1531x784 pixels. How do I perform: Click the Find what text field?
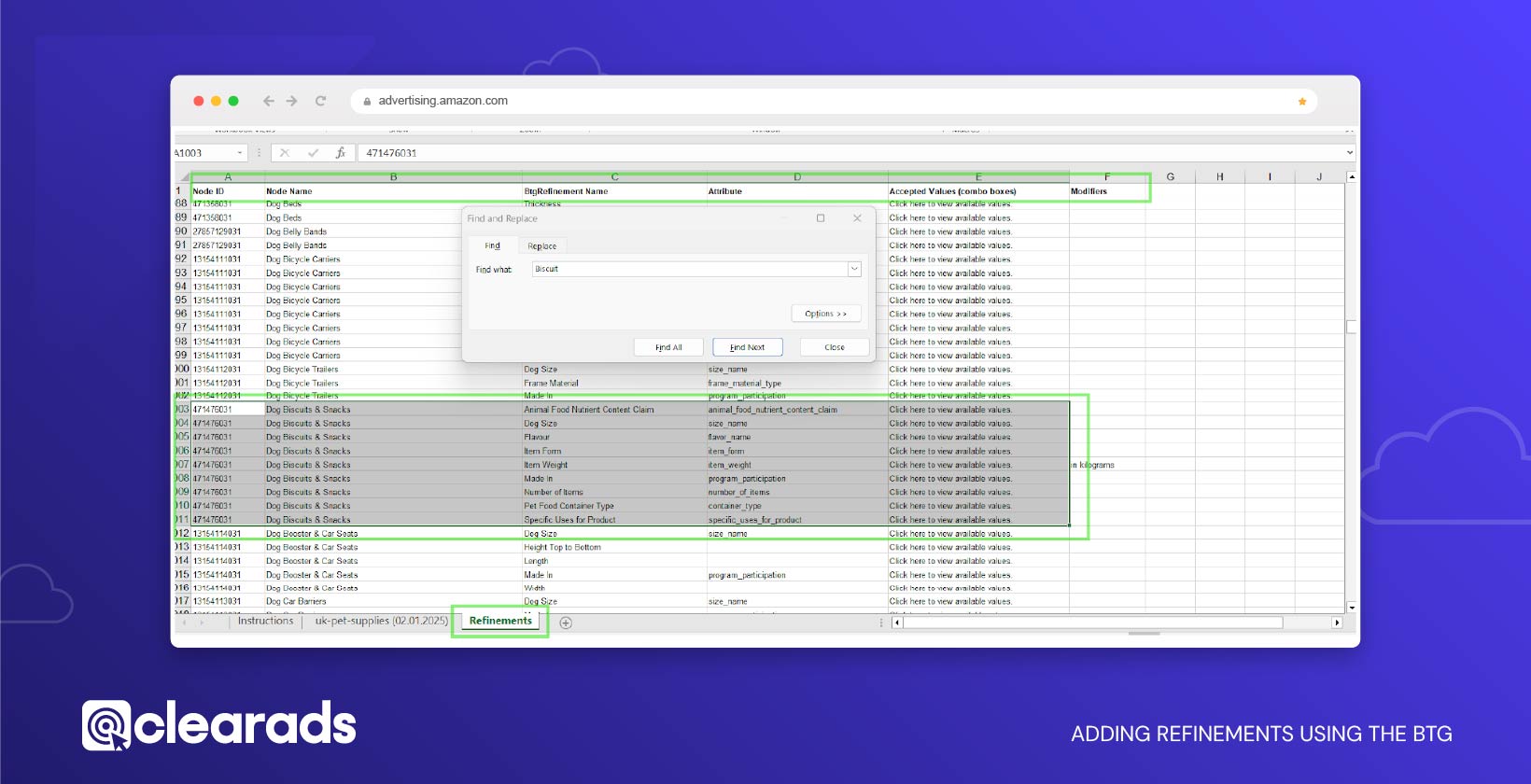689,269
